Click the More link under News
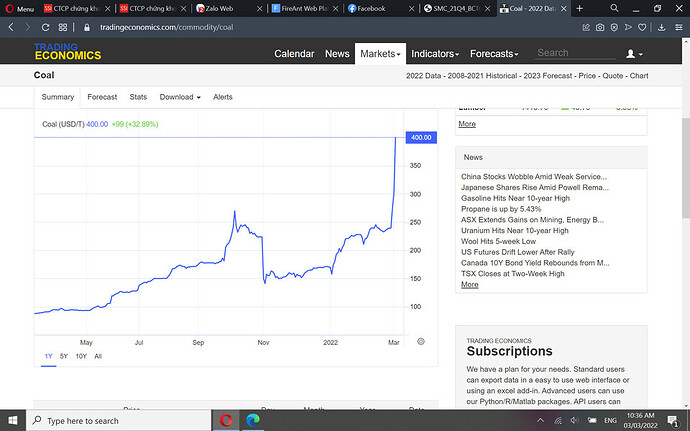Screen dimensions: 690x431 (x=469, y=285)
